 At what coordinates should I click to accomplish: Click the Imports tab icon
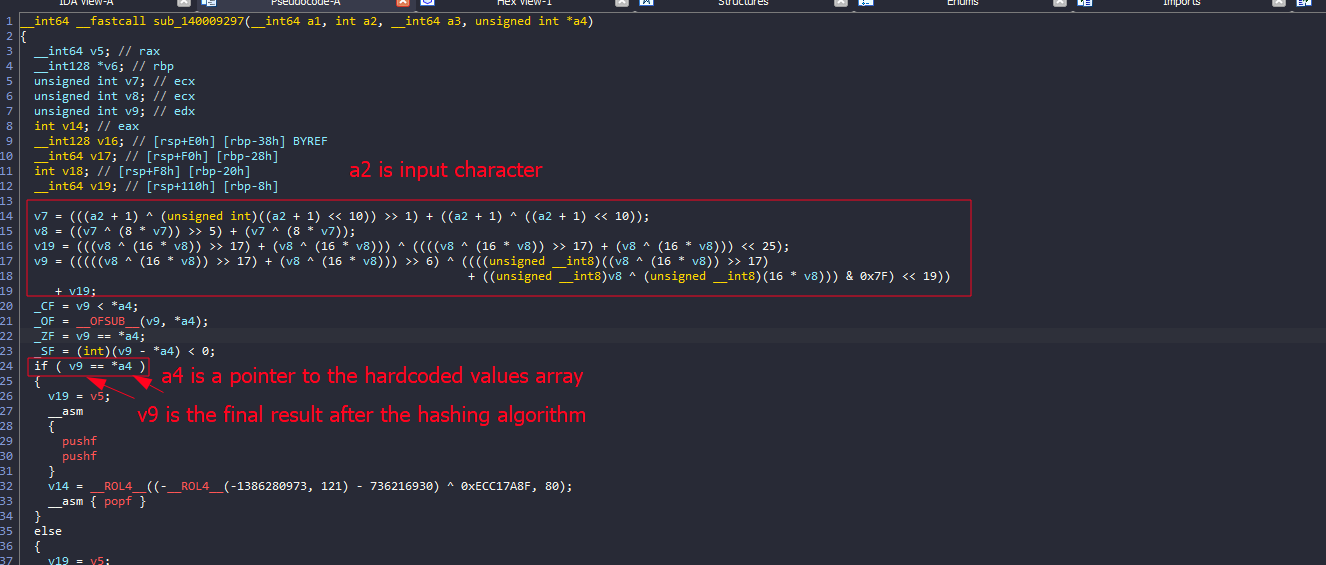click(1085, 4)
